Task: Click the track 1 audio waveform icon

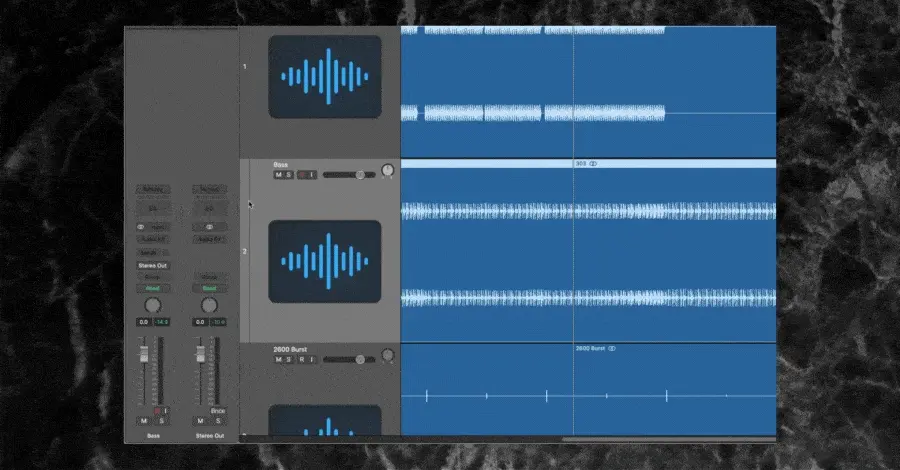Action: pyautogui.click(x=325, y=77)
